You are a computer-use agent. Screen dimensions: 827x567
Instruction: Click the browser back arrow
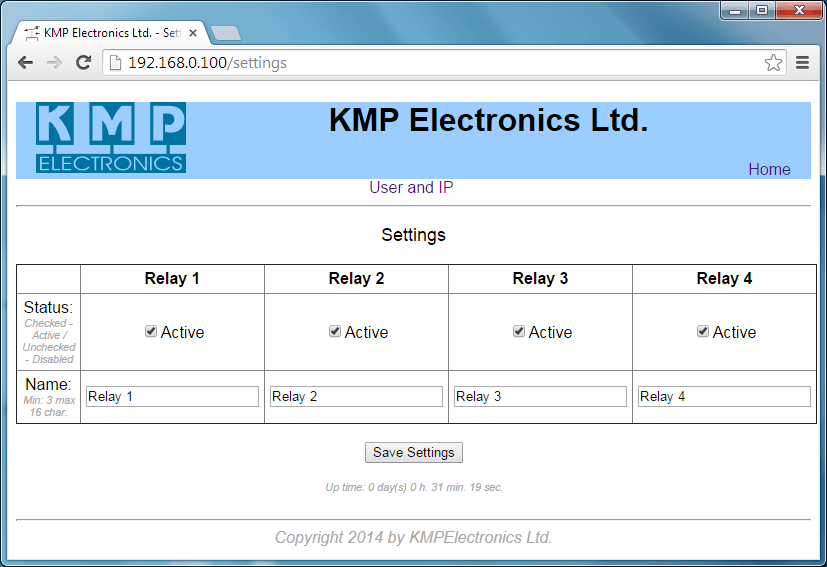(25, 63)
